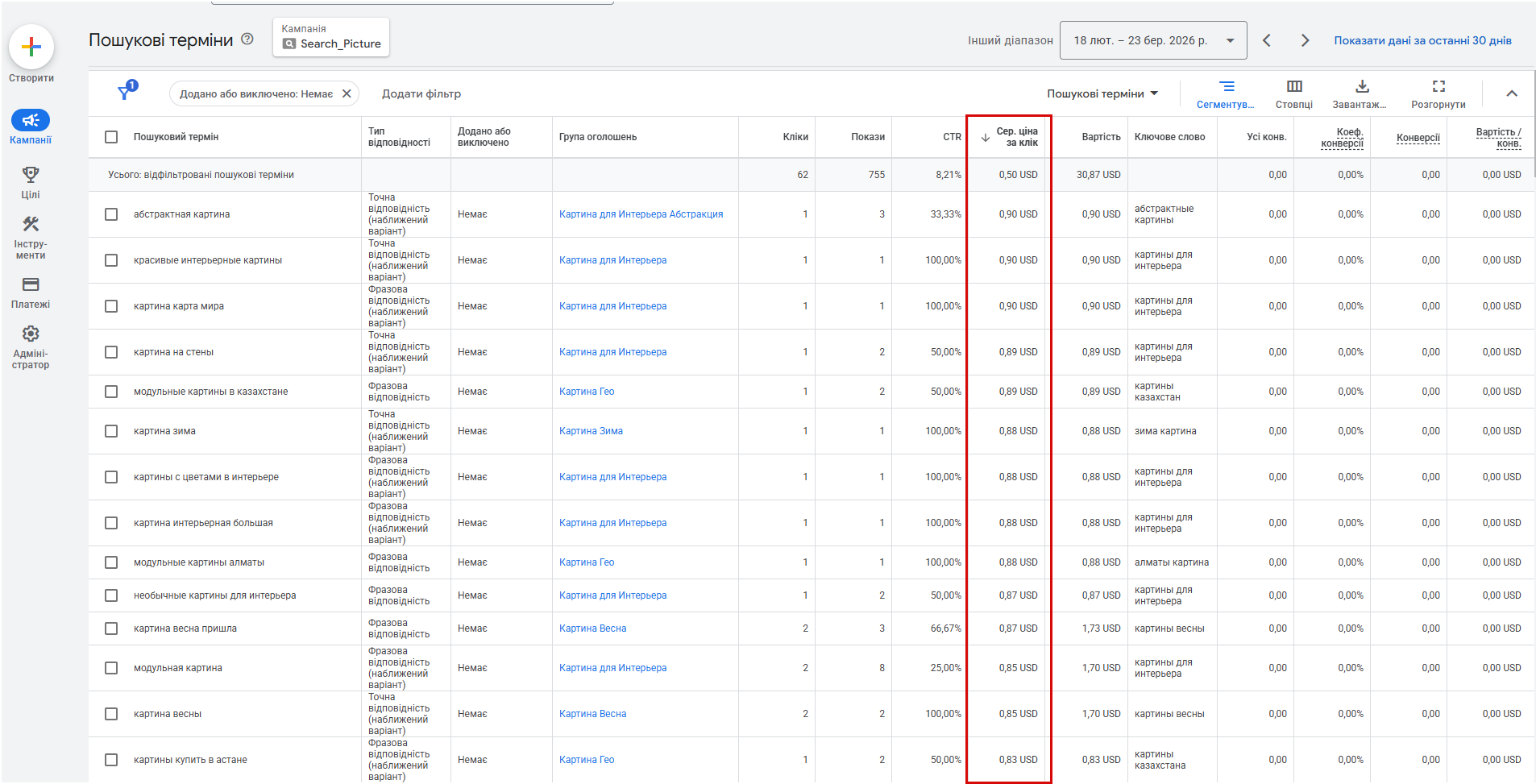Remove the 'Додано або виключено' filter chip
This screenshot has width=1536, height=784.
point(347,93)
